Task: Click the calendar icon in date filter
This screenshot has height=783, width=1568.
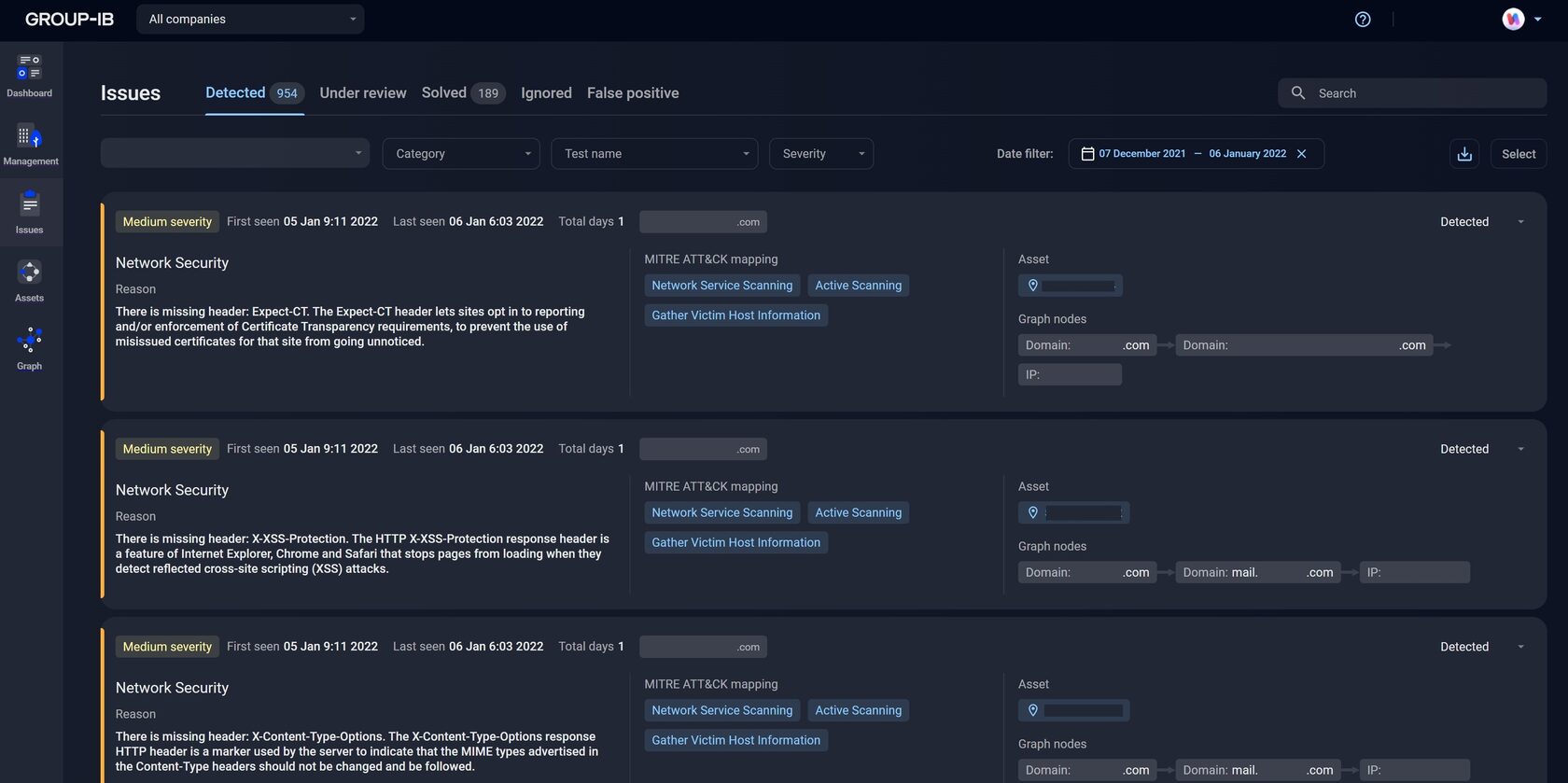Action: (x=1087, y=154)
